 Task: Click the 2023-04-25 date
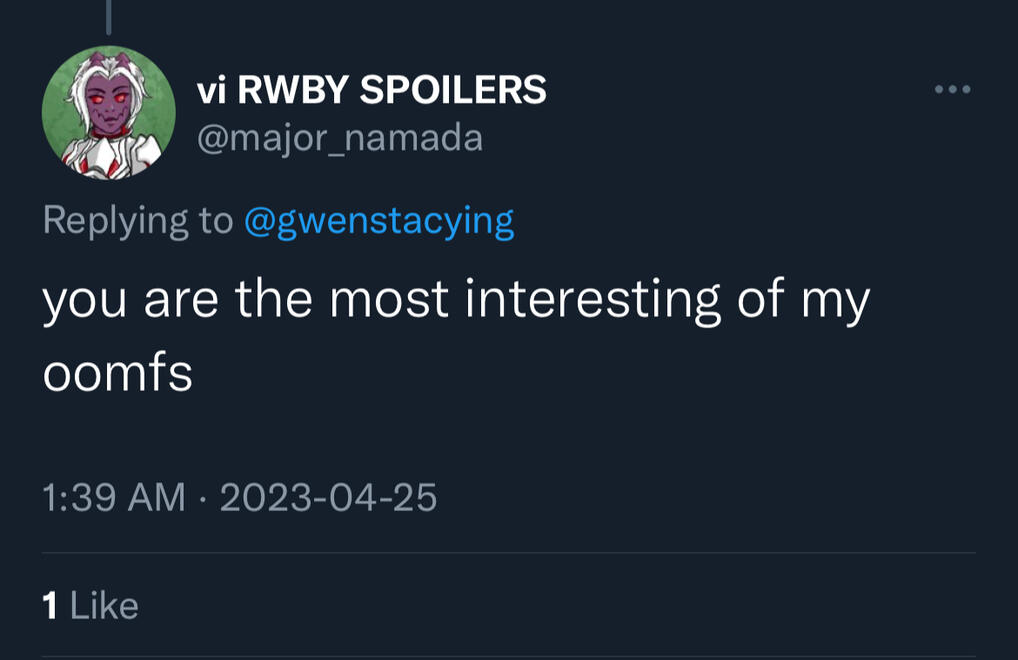328,497
